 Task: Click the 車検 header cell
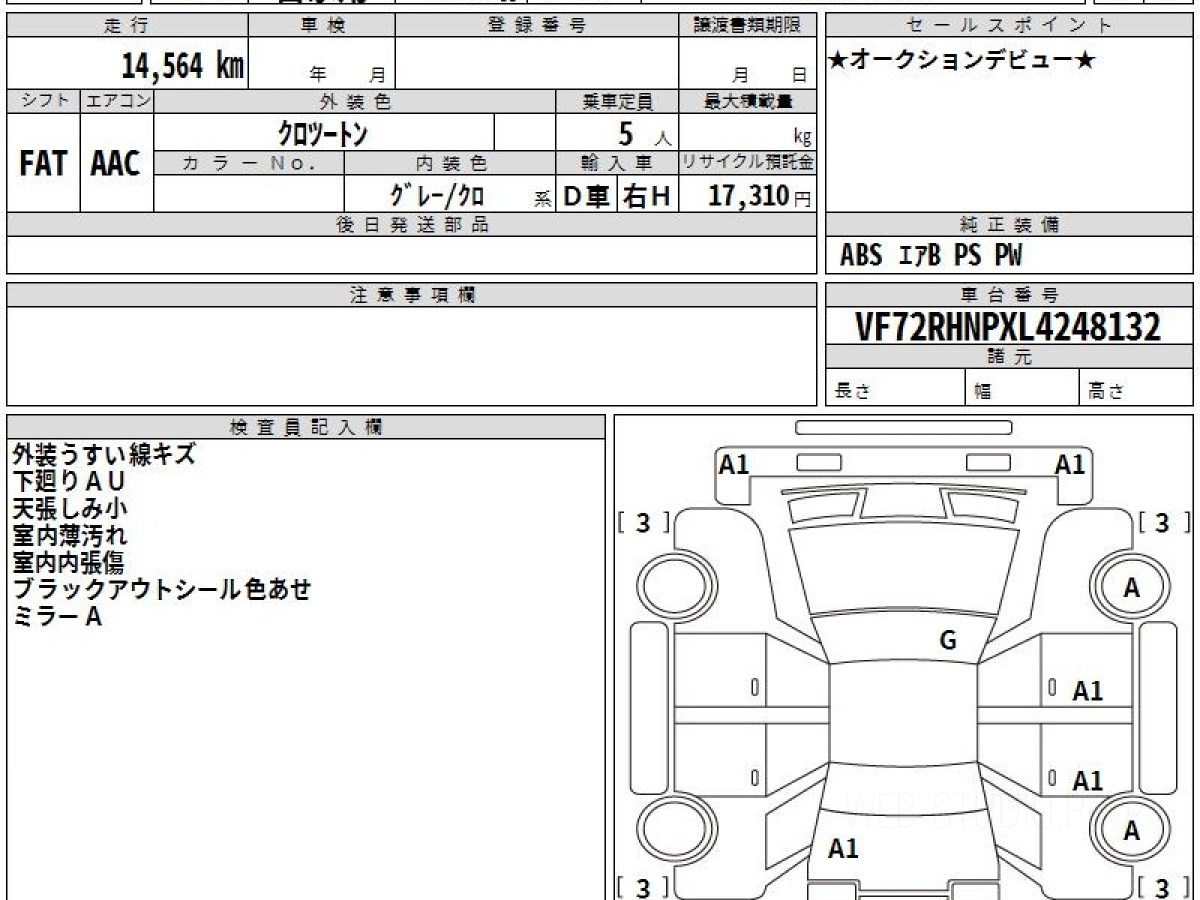pos(322,26)
